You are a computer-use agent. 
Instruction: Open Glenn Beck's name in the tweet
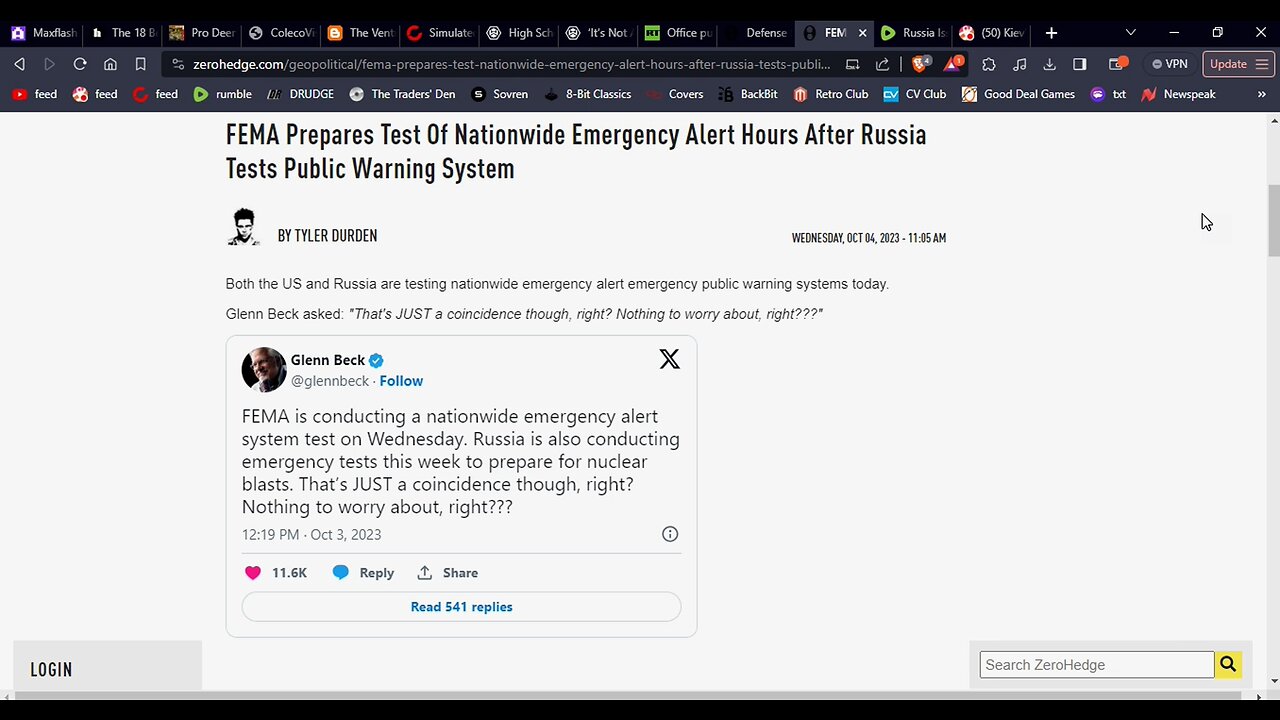(328, 360)
